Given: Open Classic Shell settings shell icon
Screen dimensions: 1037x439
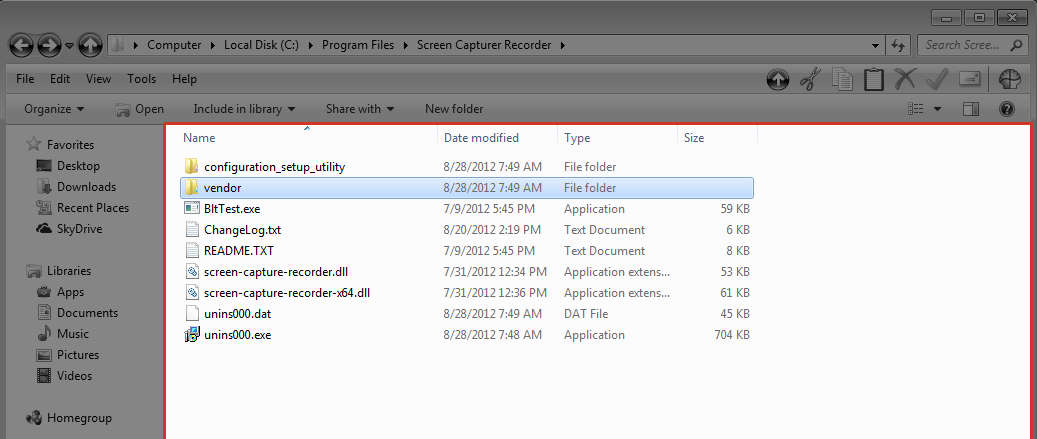Looking at the screenshot, I should (1009, 79).
